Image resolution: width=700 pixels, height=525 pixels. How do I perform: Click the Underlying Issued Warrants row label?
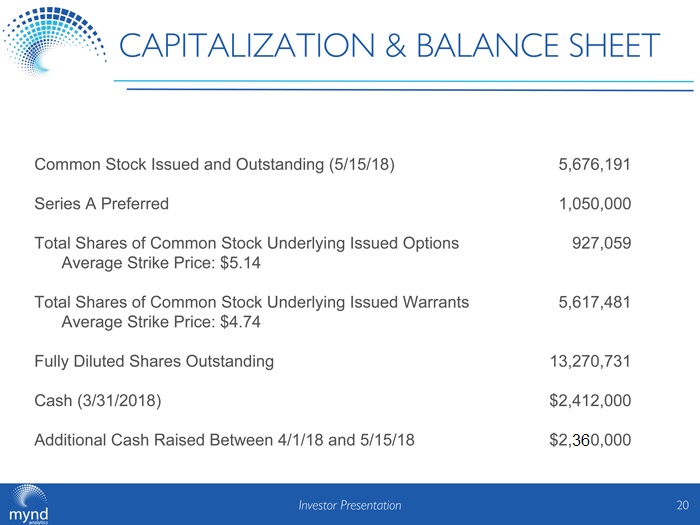tap(251, 302)
